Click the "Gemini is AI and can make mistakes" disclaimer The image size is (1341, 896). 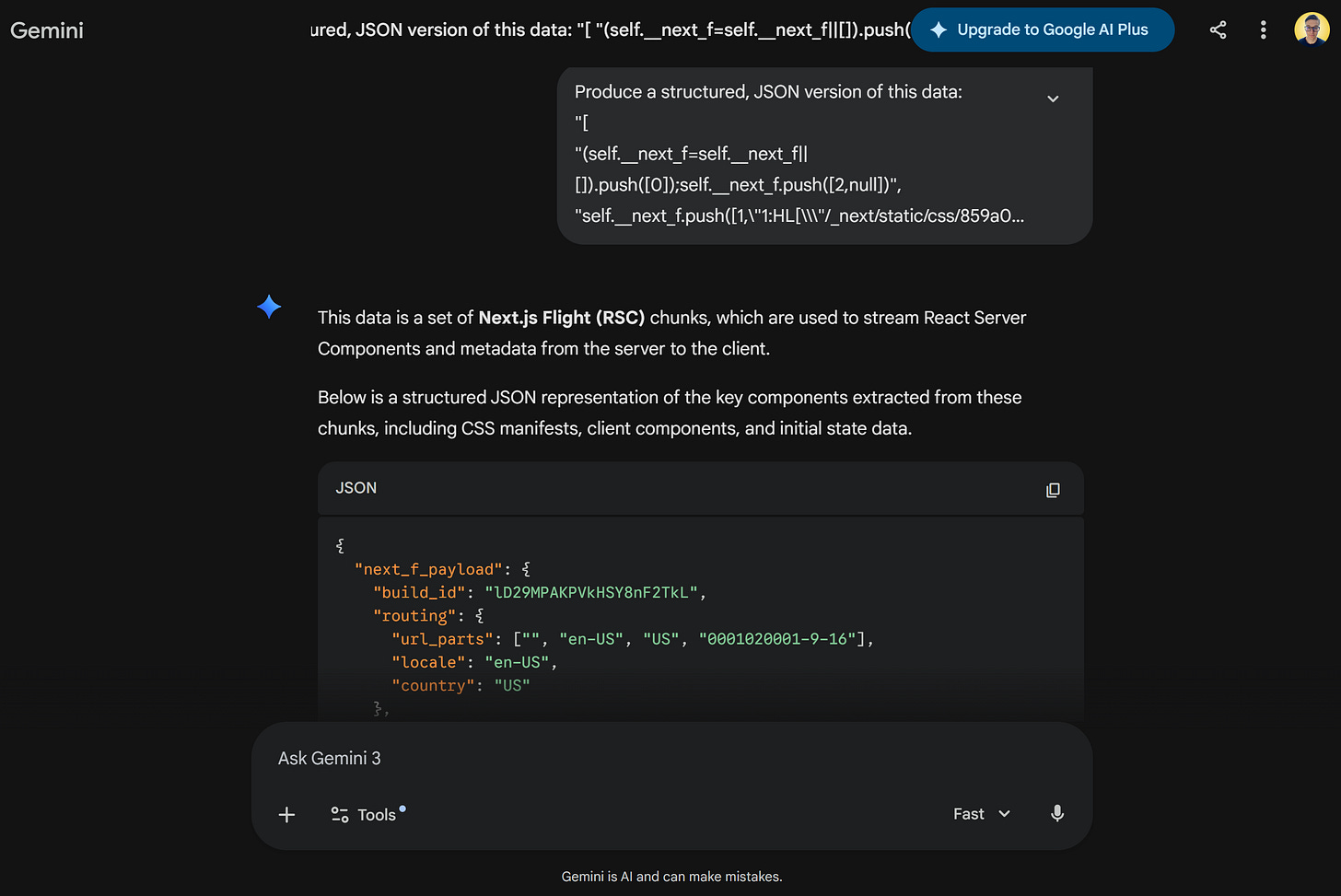pyautogui.click(x=671, y=876)
